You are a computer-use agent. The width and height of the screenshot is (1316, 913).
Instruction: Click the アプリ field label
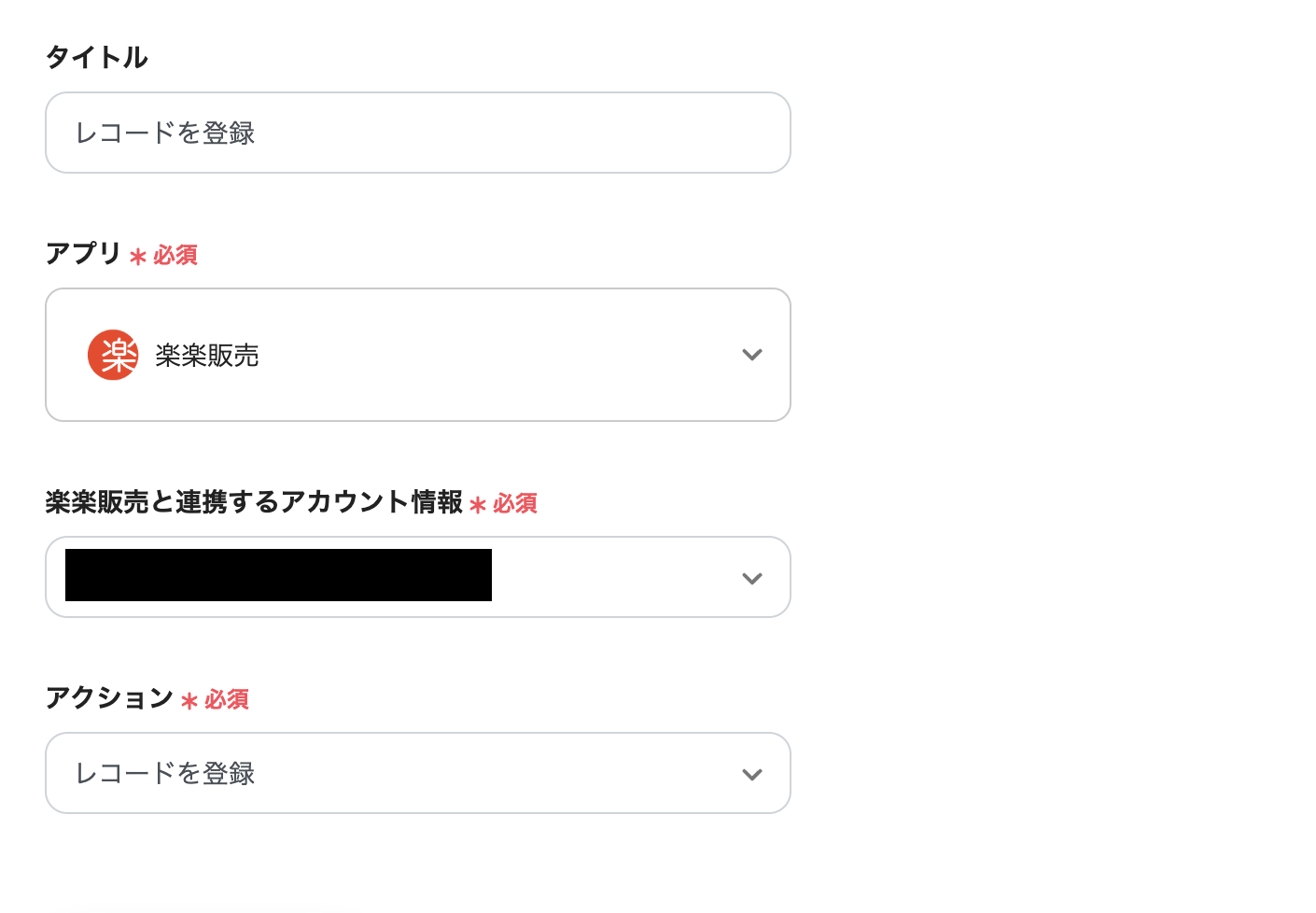(83, 254)
